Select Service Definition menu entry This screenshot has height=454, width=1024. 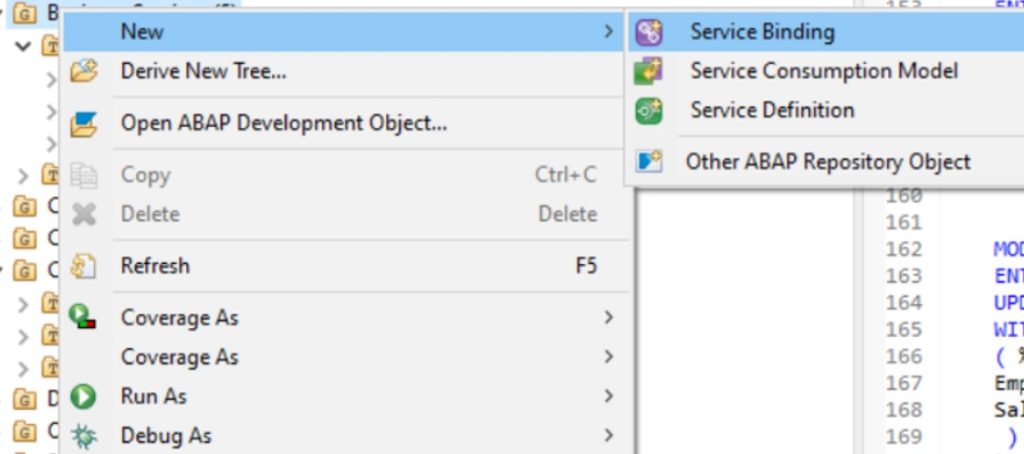click(x=772, y=110)
